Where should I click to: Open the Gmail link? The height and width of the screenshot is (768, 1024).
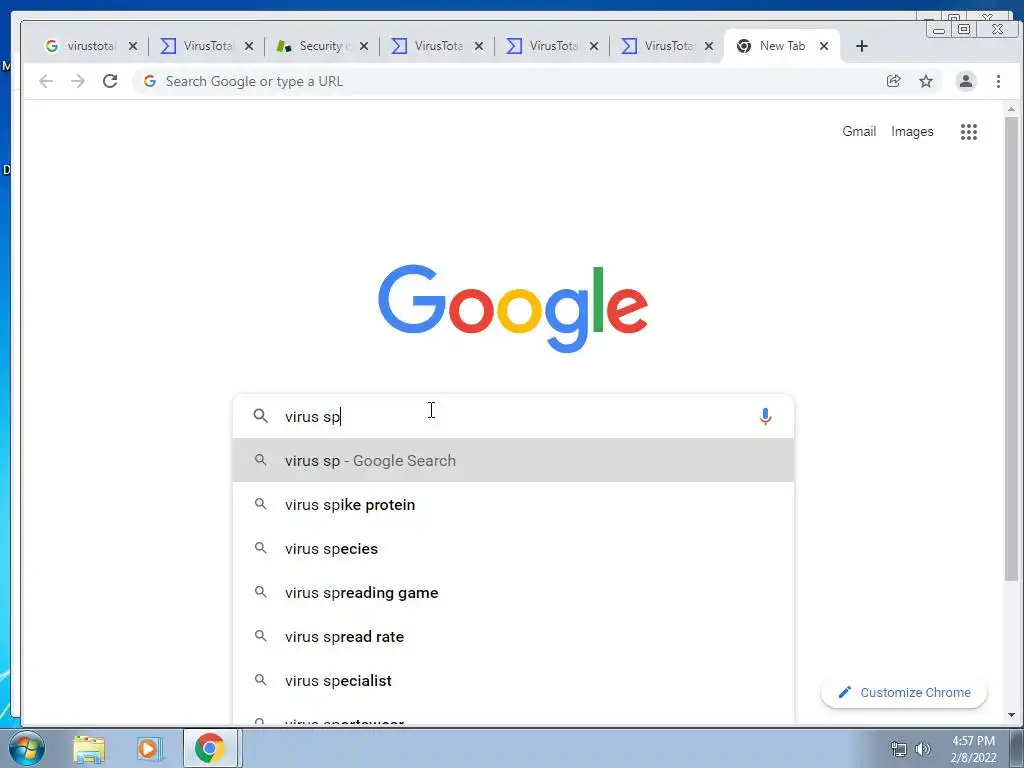tap(859, 131)
